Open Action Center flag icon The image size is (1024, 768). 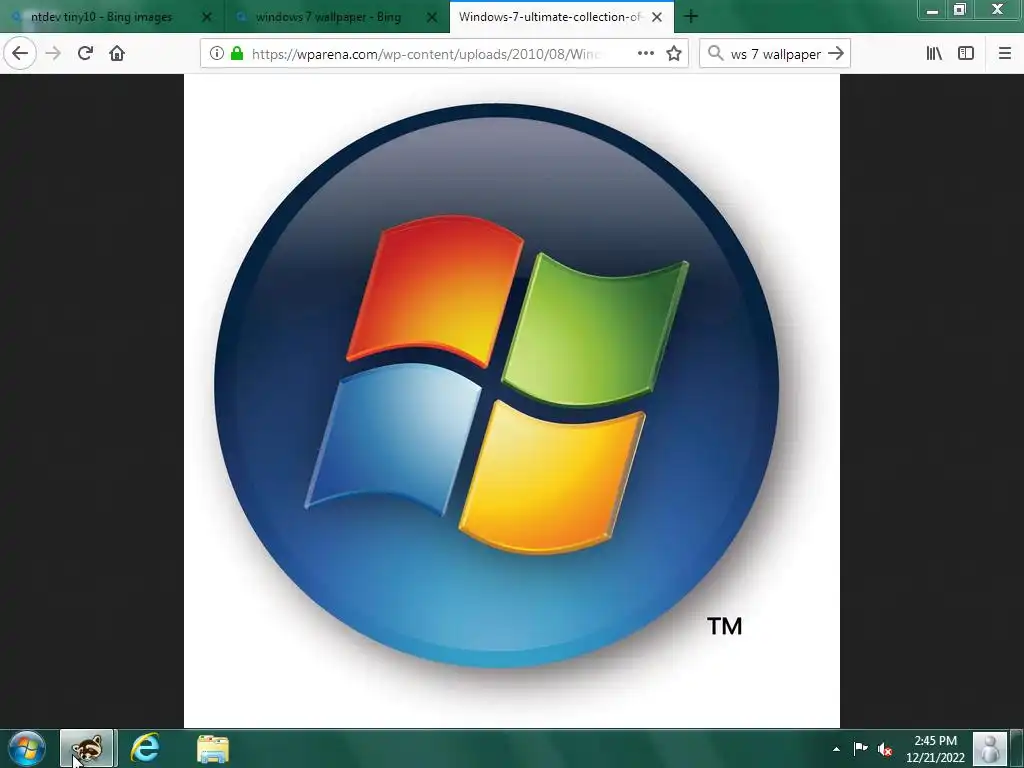[861, 748]
